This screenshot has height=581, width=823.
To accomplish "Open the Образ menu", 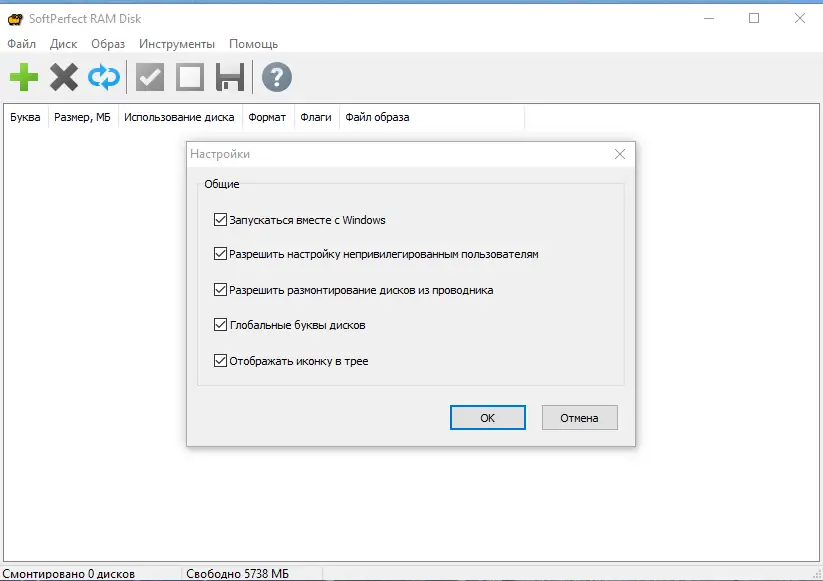I will coord(107,44).
